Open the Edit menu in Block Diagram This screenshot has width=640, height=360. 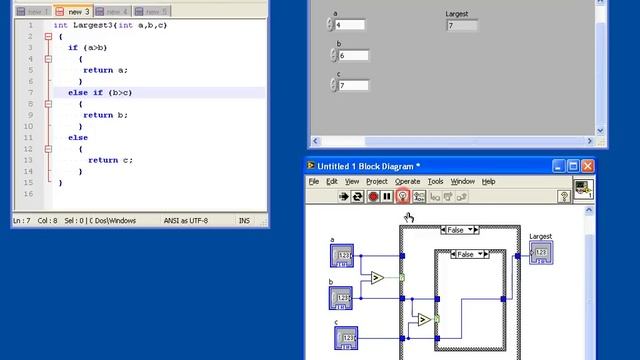tap(331, 182)
